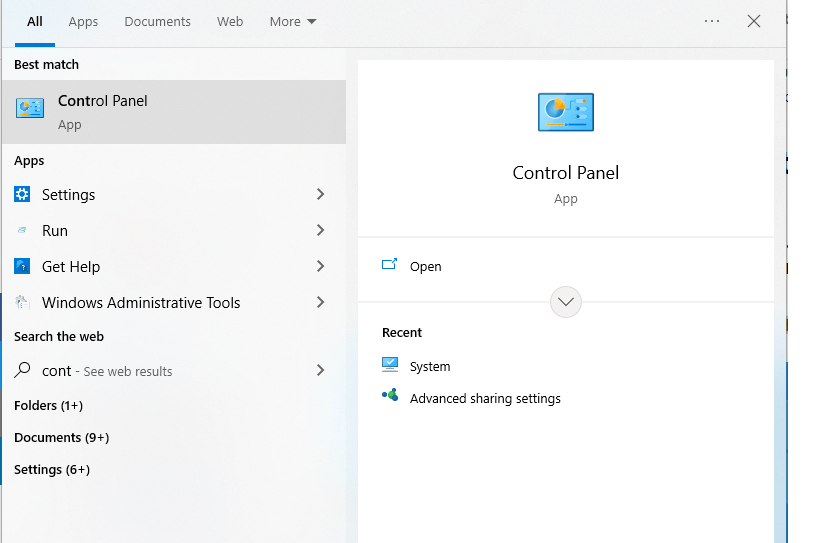This screenshot has width=819, height=543.
Task: Click Open to launch Control Panel
Action: [426, 267]
